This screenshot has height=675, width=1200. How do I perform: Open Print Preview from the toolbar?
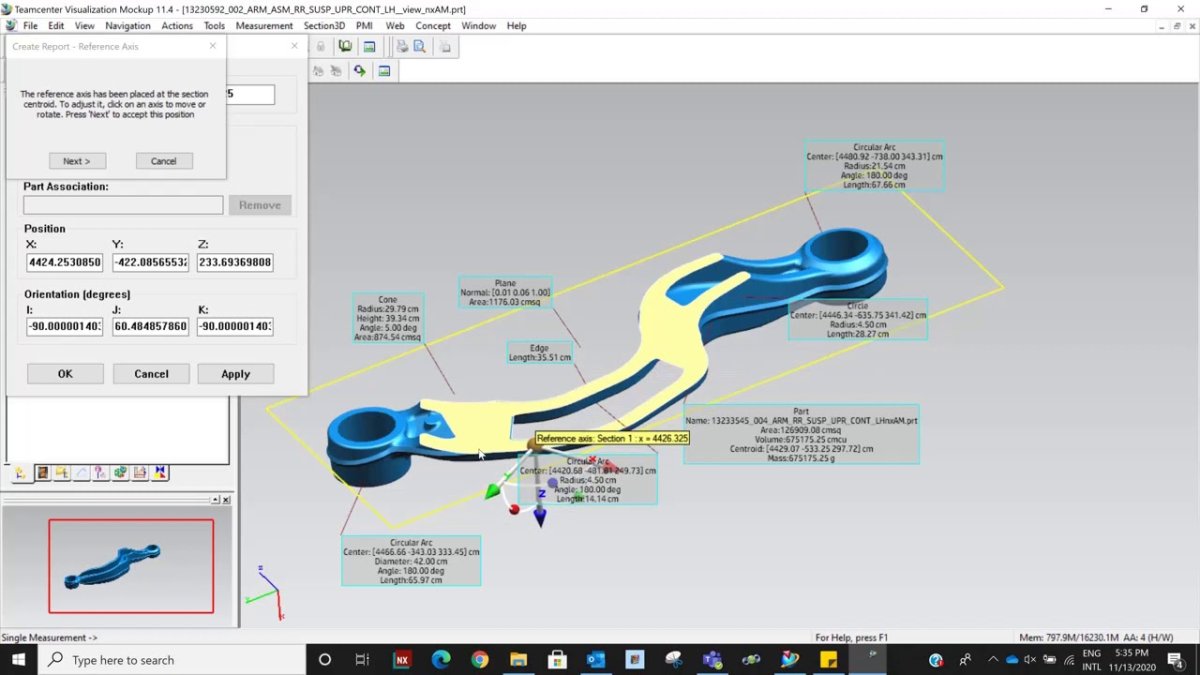point(419,46)
